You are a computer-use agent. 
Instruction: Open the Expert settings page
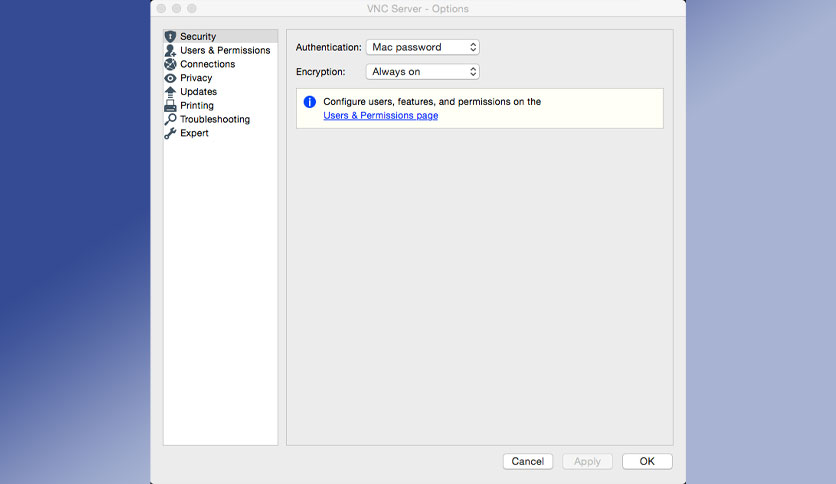[x=194, y=133]
